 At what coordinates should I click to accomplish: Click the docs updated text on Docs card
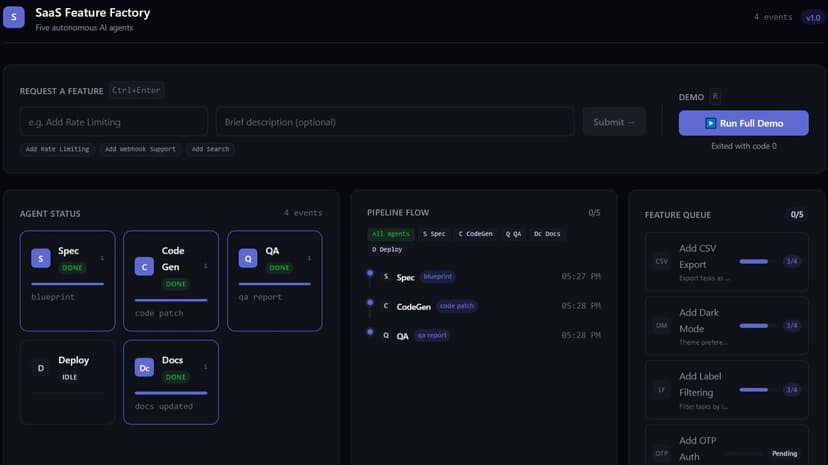[164, 406]
